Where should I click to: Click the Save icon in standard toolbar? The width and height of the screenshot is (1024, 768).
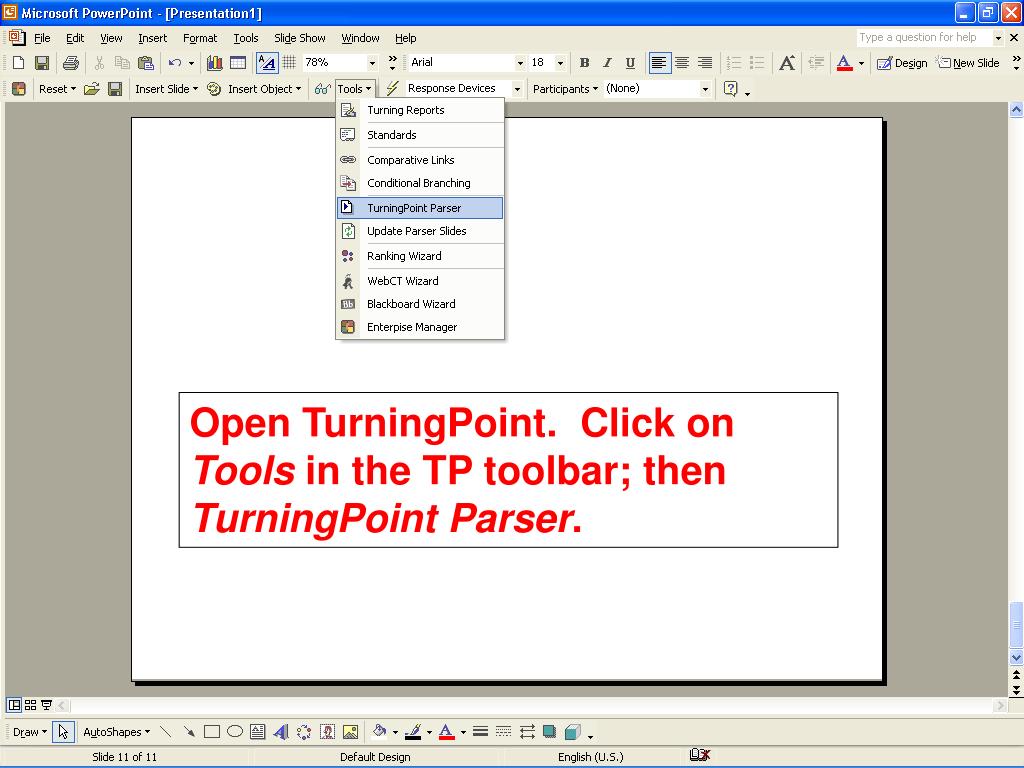42,63
